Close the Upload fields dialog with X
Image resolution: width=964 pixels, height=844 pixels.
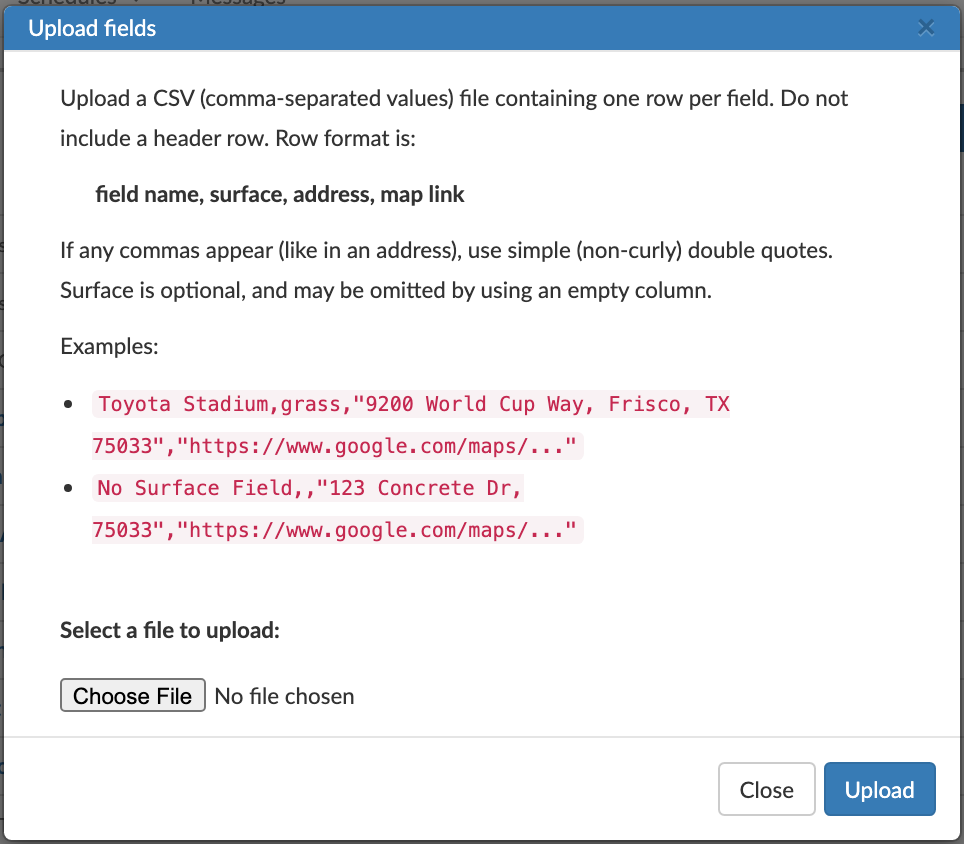pyautogui.click(x=926, y=28)
